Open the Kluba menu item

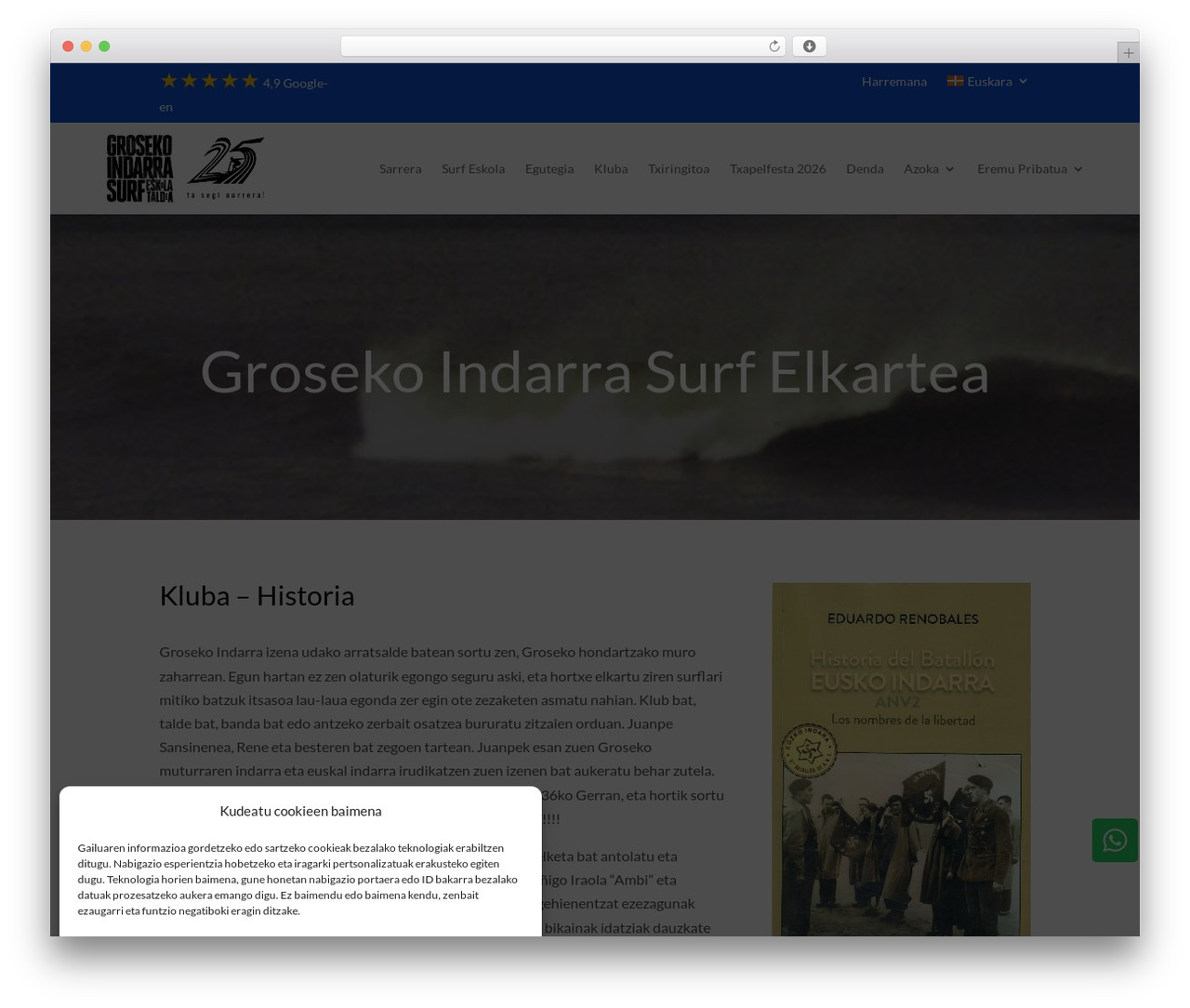[611, 169]
